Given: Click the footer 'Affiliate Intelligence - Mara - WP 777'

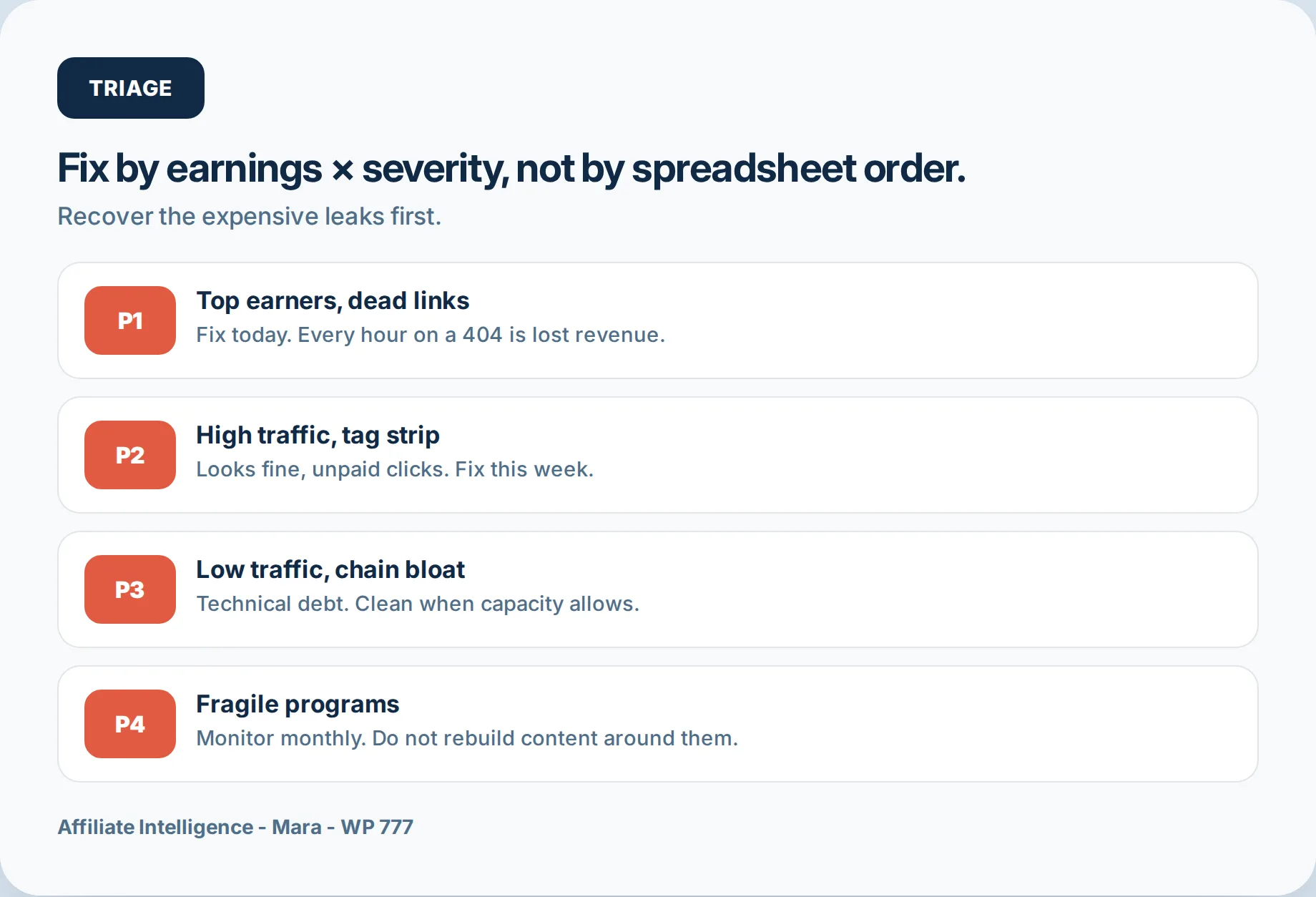Looking at the screenshot, I should 235,827.
